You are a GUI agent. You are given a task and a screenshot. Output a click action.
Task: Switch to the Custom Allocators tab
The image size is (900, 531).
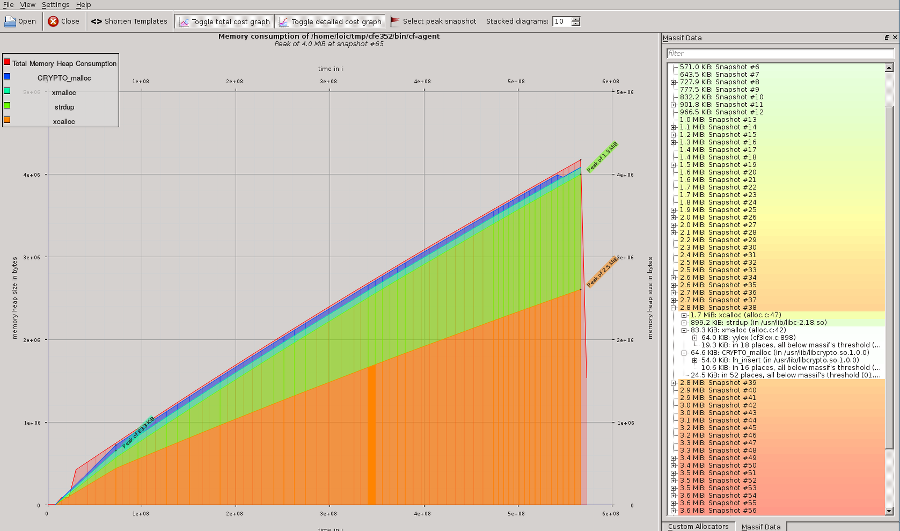[x=698, y=525]
